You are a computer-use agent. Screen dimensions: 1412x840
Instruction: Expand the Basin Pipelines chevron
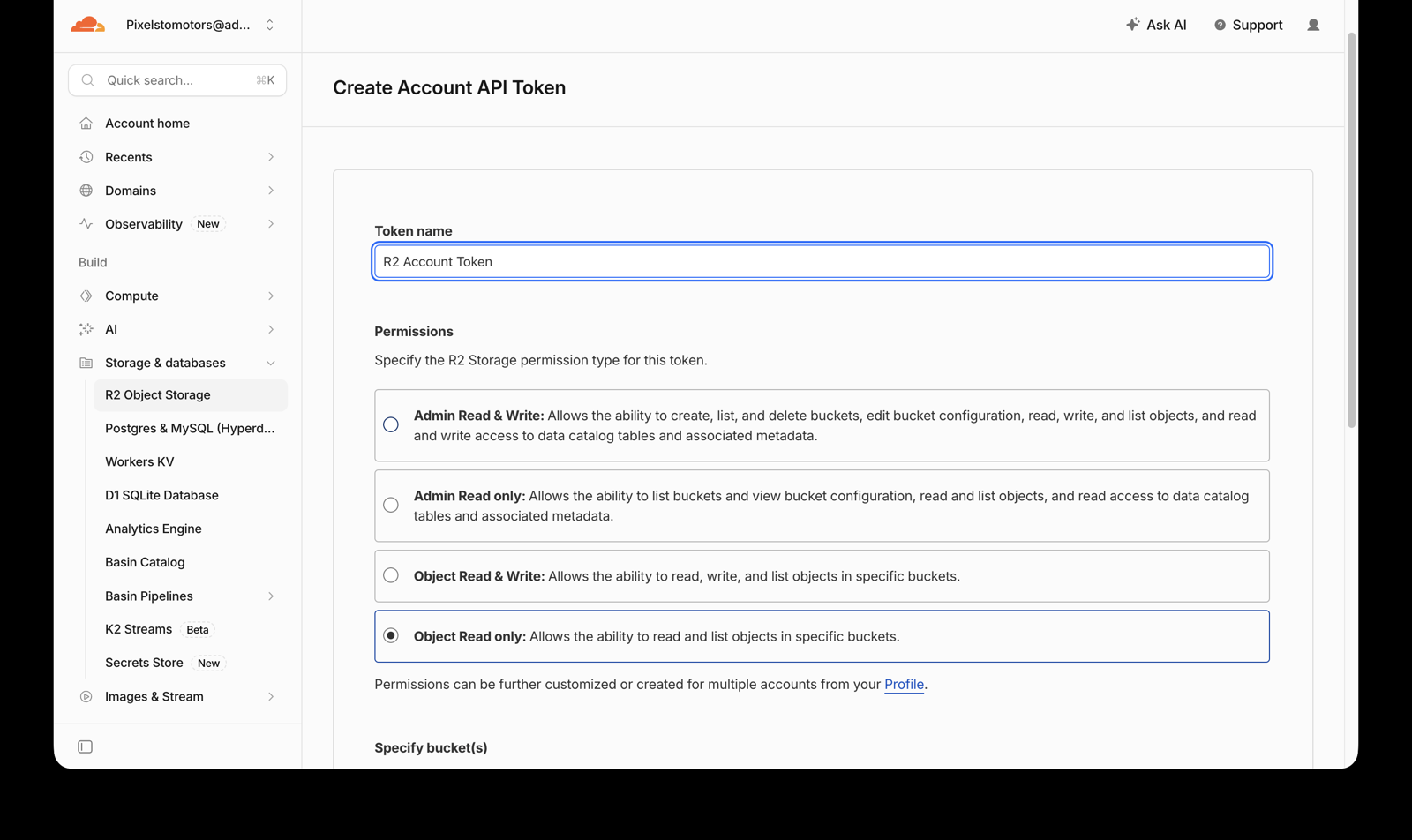click(271, 596)
